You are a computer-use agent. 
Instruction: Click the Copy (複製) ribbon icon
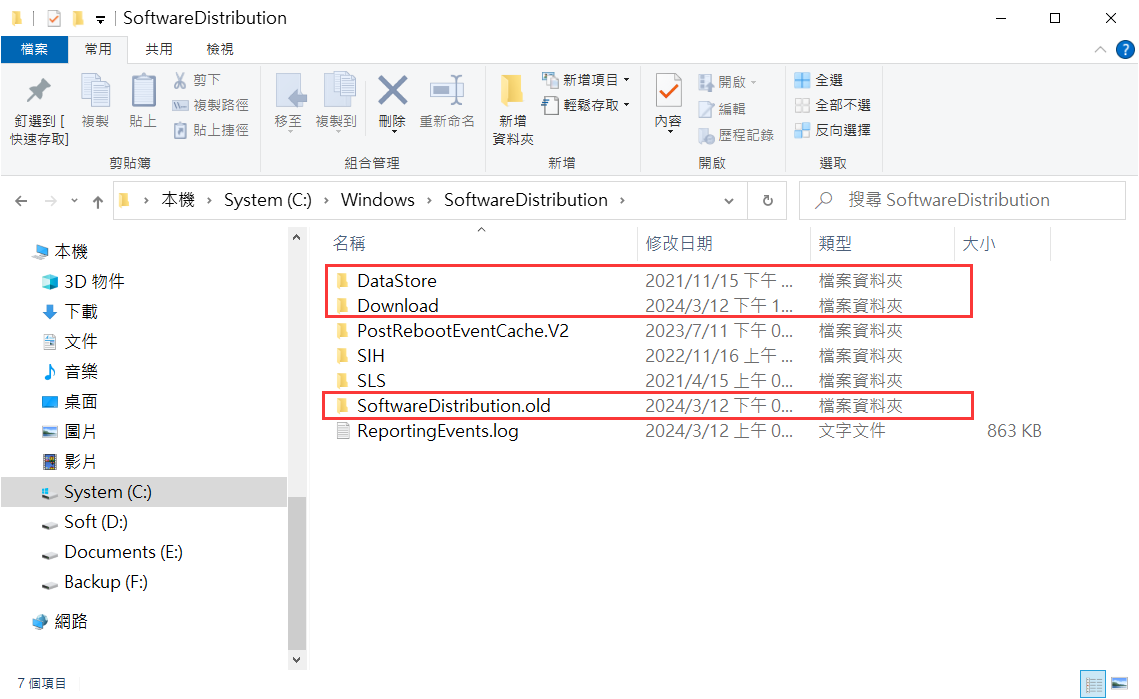[95, 92]
